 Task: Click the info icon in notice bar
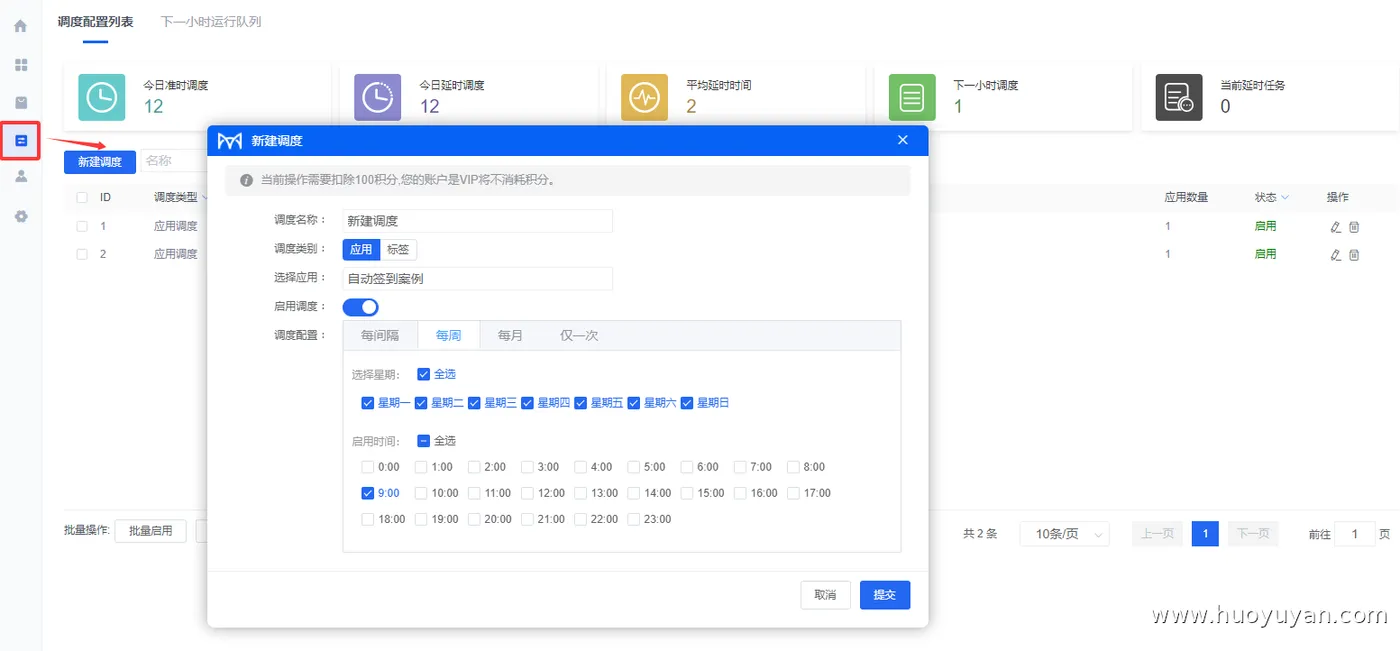[x=247, y=181]
